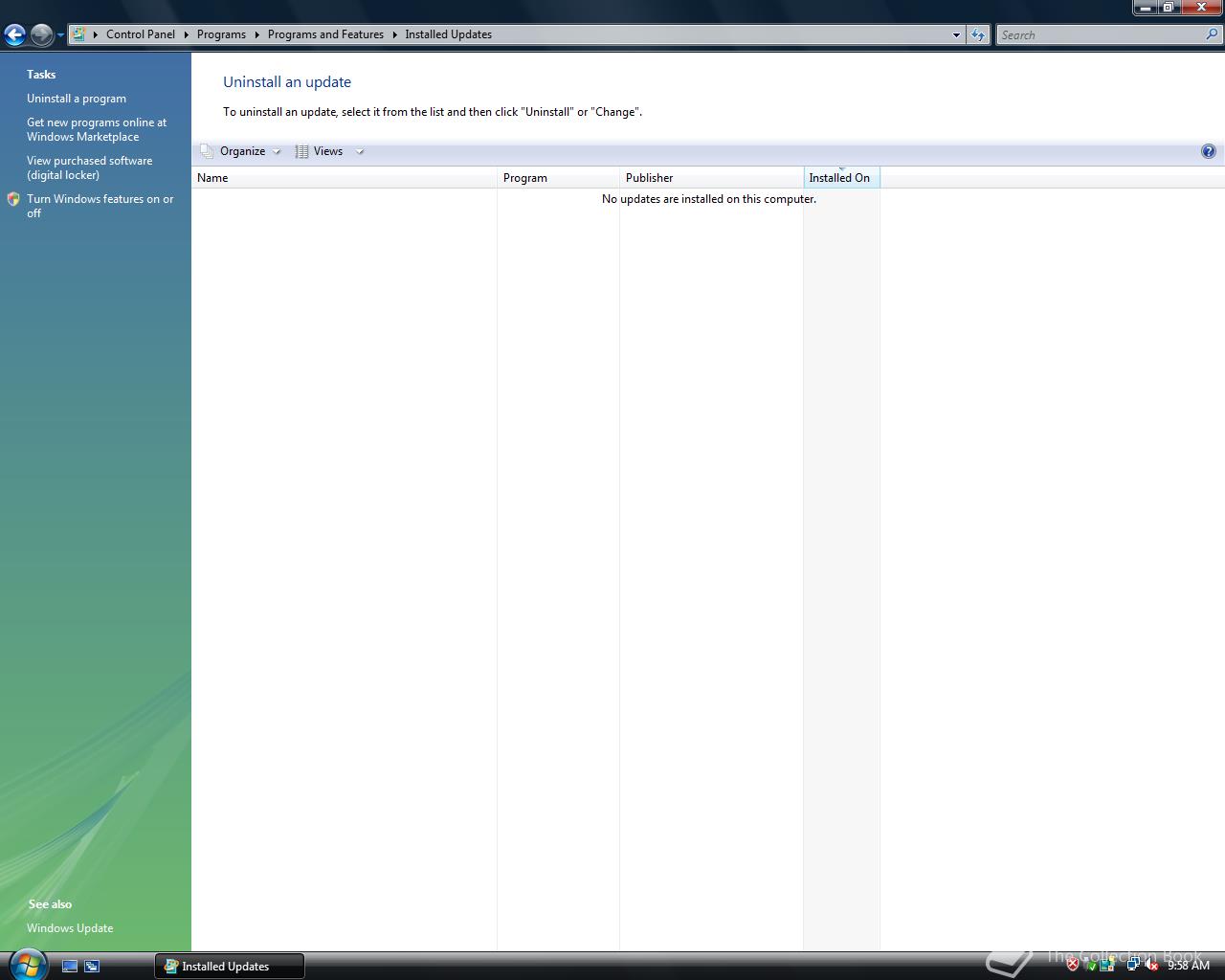Sort by the Publisher column header
This screenshot has height=980, width=1225.
coord(711,178)
